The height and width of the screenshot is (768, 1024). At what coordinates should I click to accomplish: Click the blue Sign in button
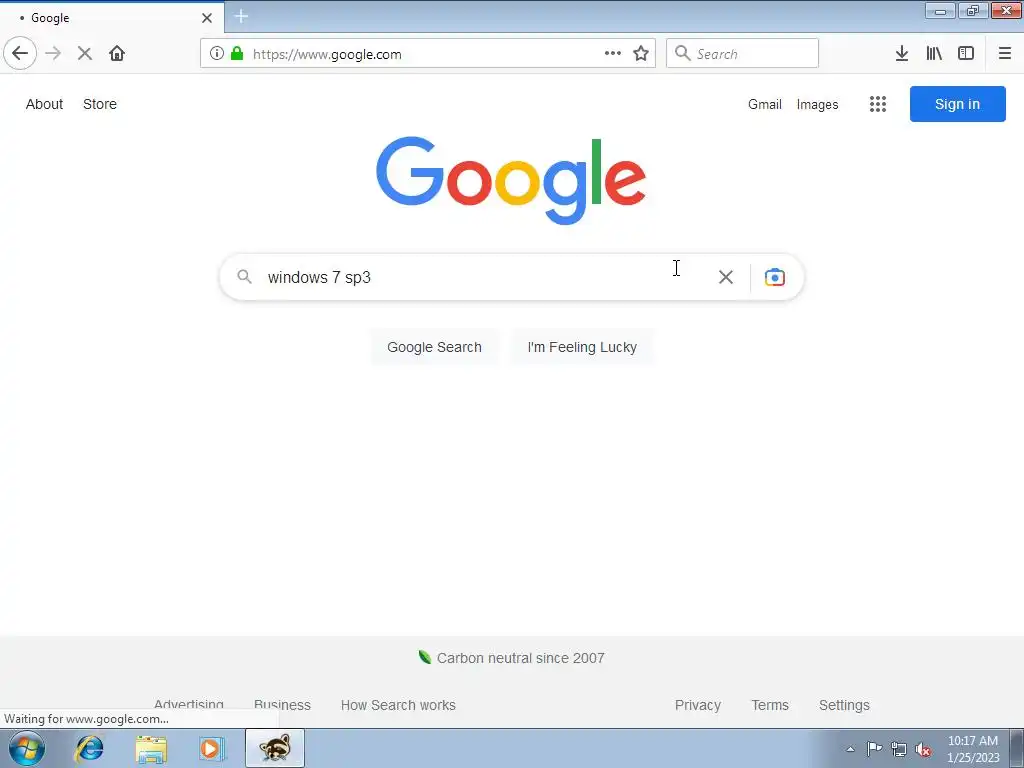coord(957,104)
